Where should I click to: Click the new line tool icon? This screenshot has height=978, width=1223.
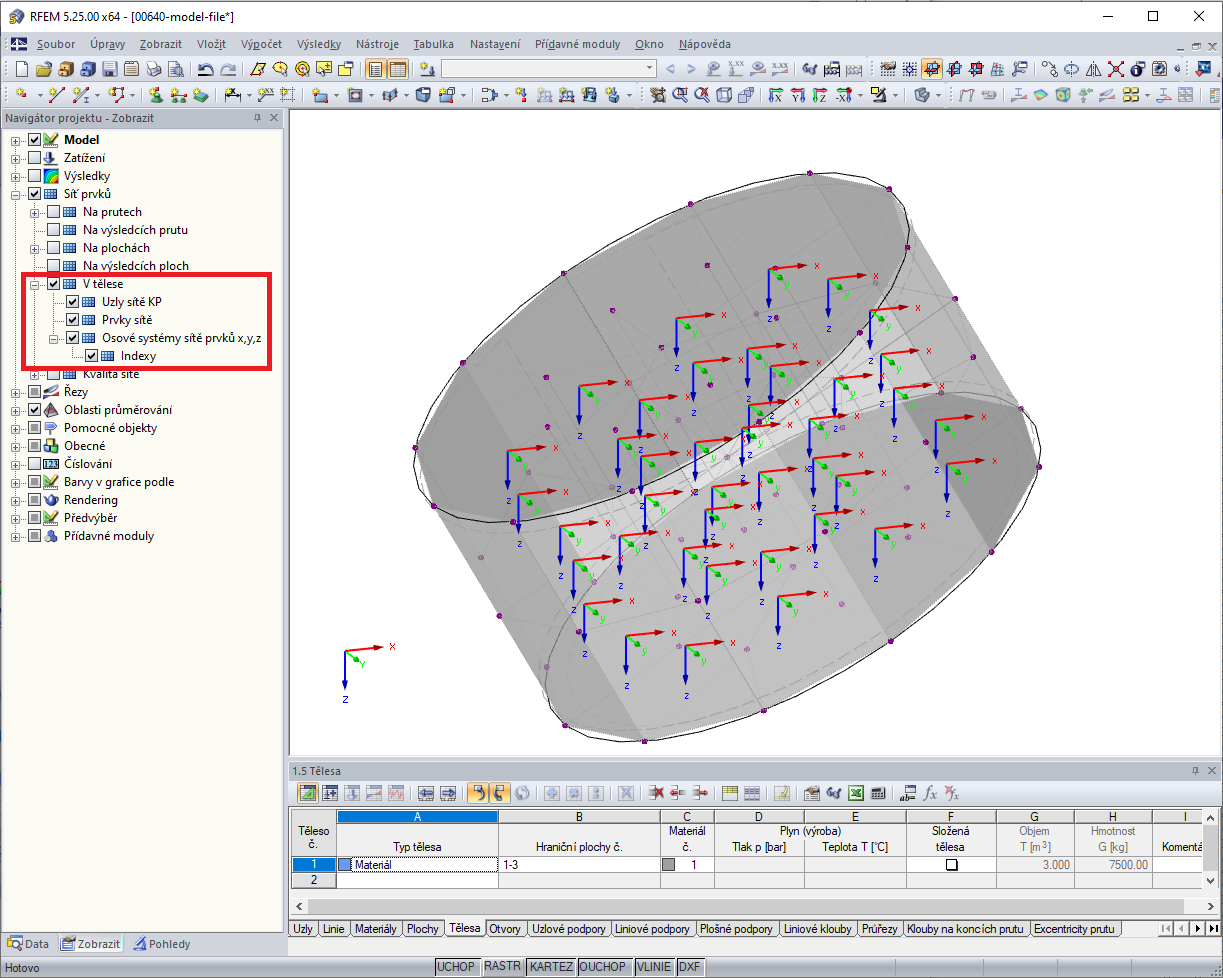point(57,96)
